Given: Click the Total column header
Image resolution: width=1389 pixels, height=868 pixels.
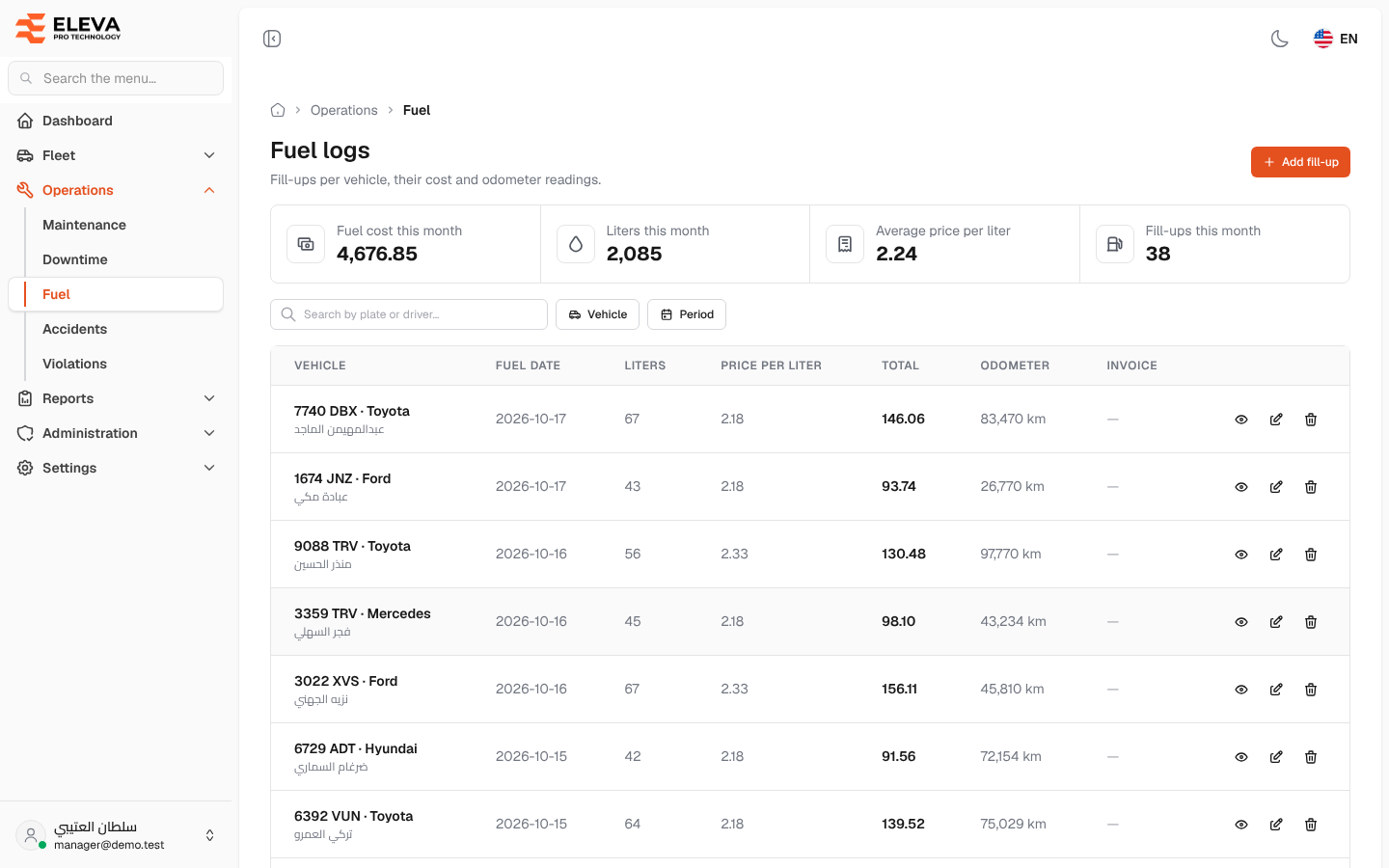Looking at the screenshot, I should pos(900,366).
